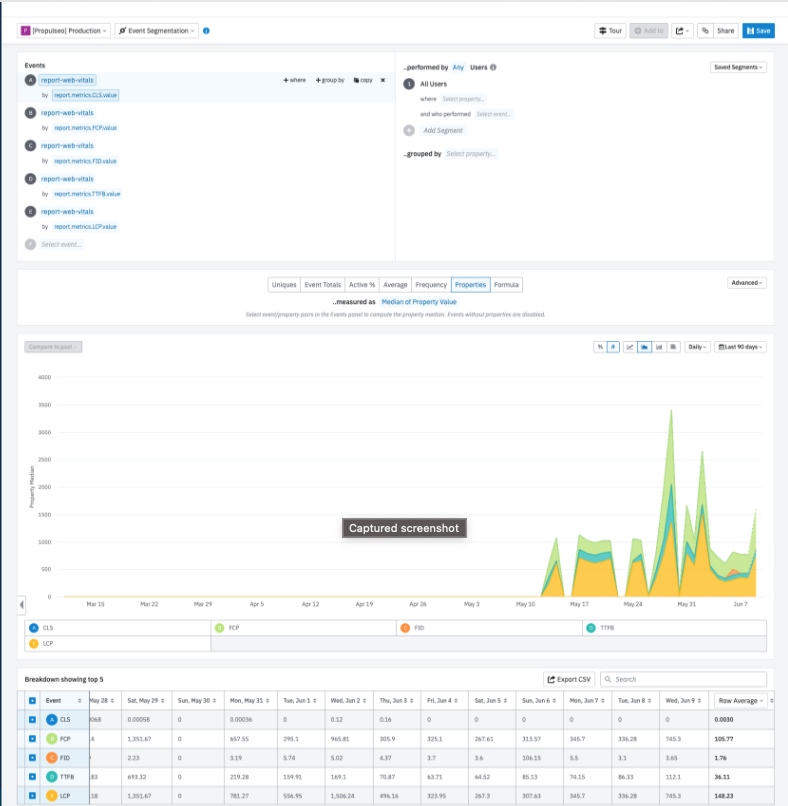Click the Share button
The height and width of the screenshot is (806, 788).
tap(725, 31)
